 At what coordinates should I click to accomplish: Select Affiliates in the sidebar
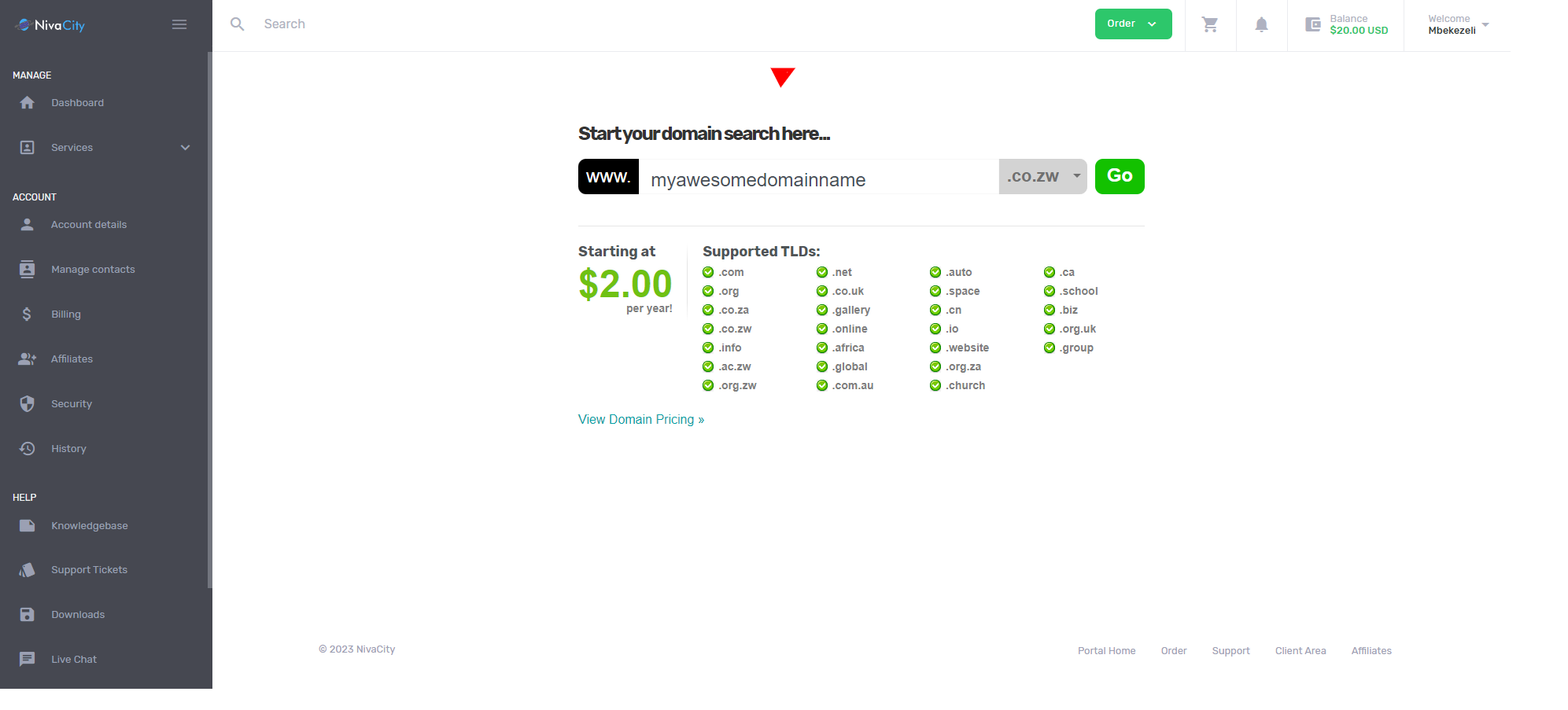click(x=72, y=359)
